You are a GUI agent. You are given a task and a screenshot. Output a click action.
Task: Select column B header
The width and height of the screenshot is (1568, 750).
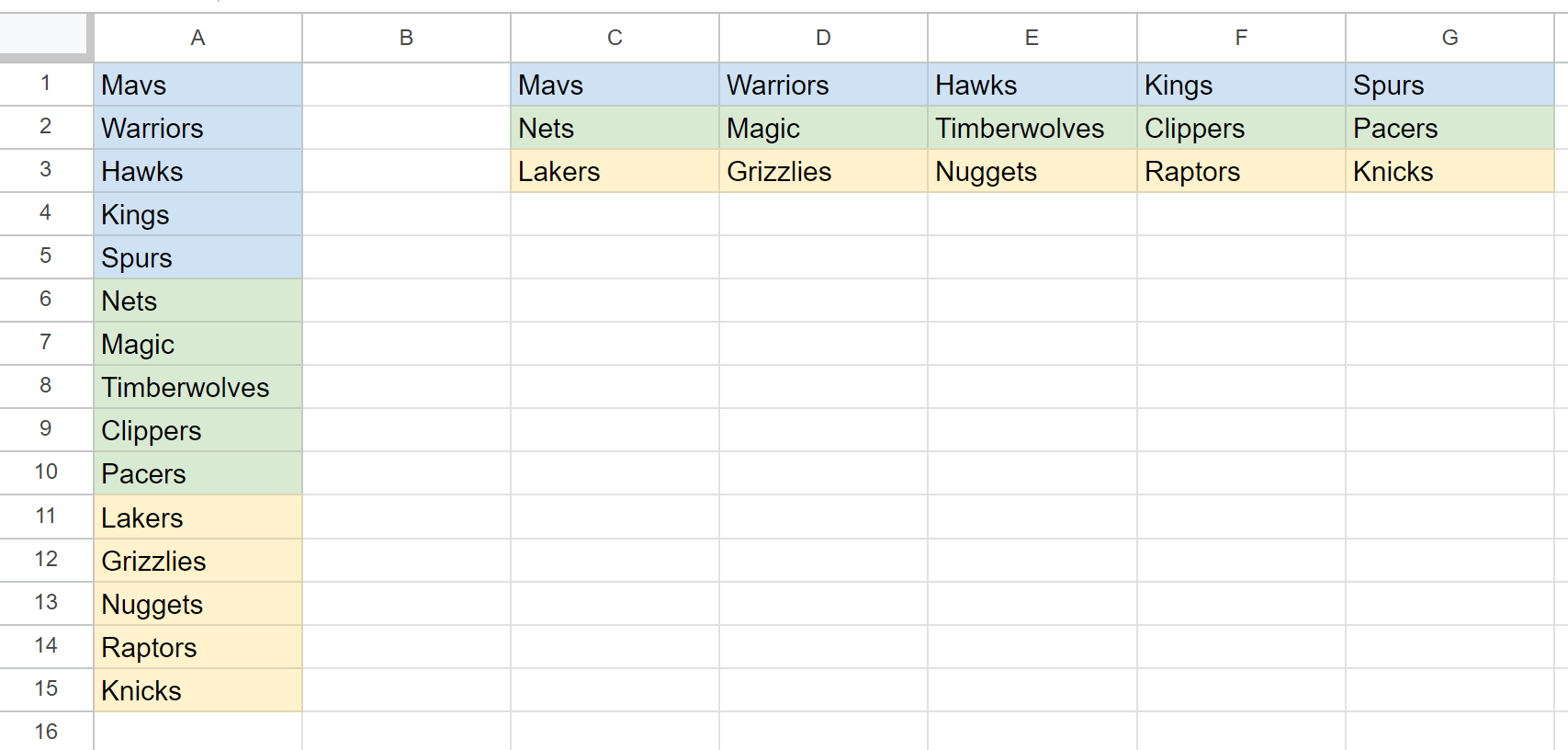point(406,38)
